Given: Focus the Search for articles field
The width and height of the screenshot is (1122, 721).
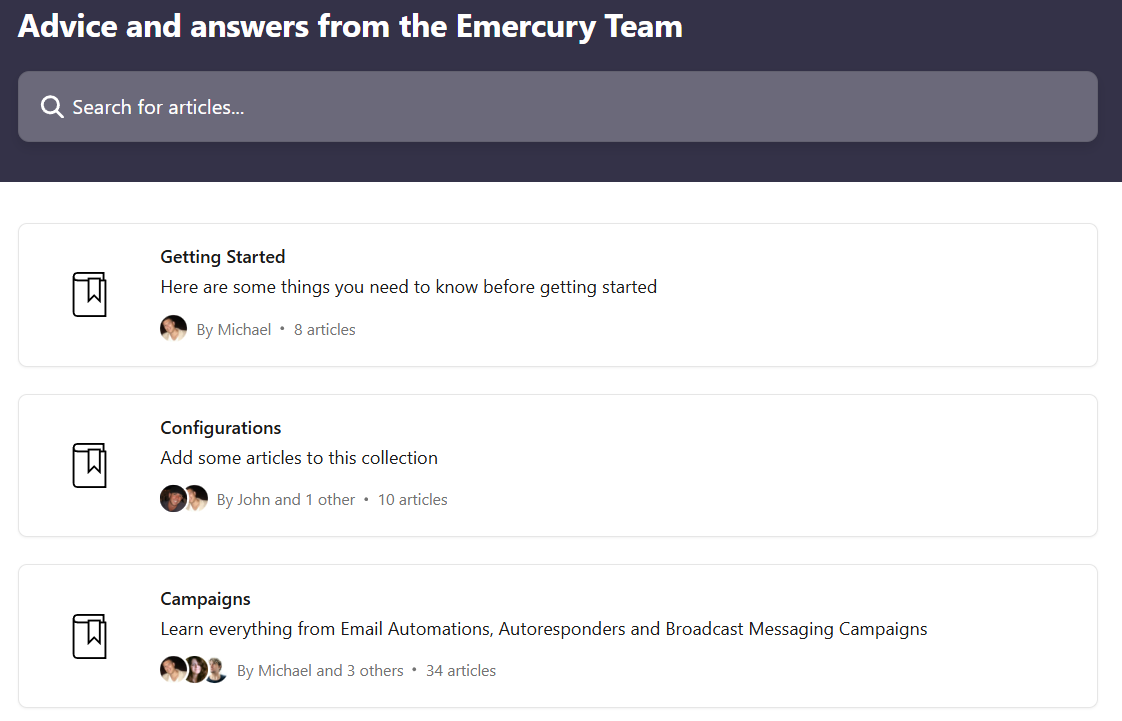Looking at the screenshot, I should [570, 107].
